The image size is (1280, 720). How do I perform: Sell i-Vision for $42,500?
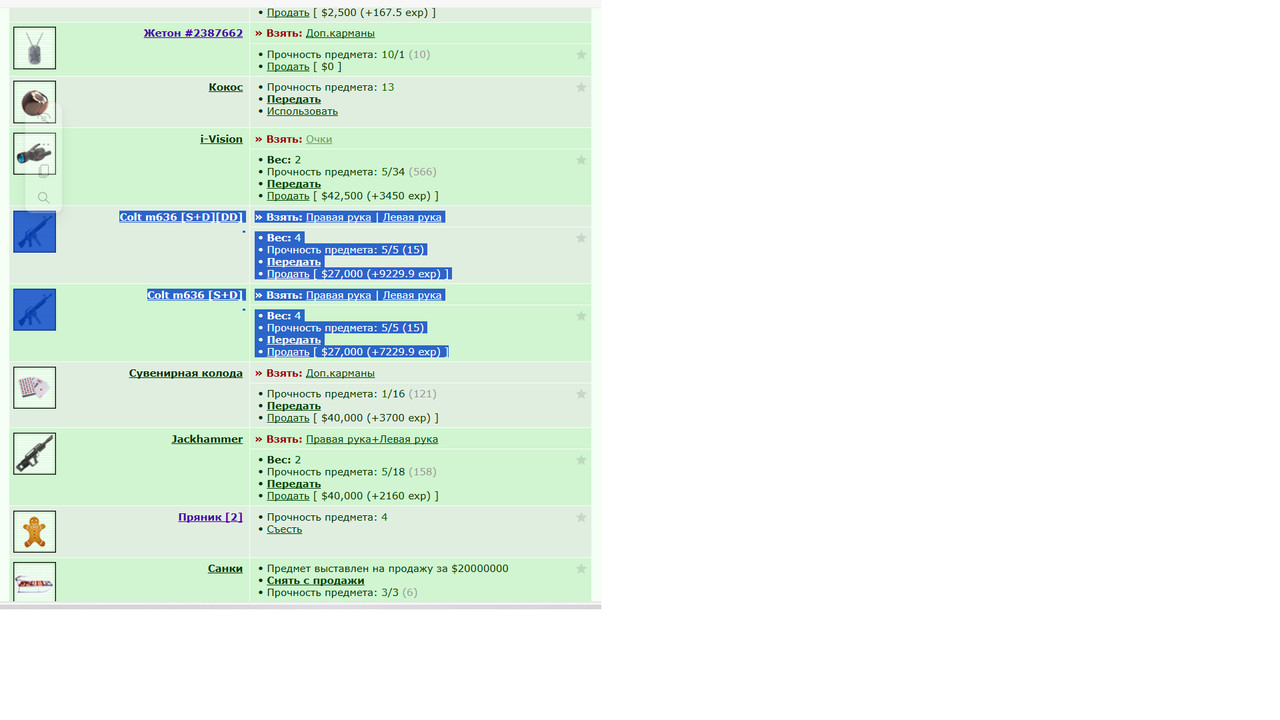[288, 196]
